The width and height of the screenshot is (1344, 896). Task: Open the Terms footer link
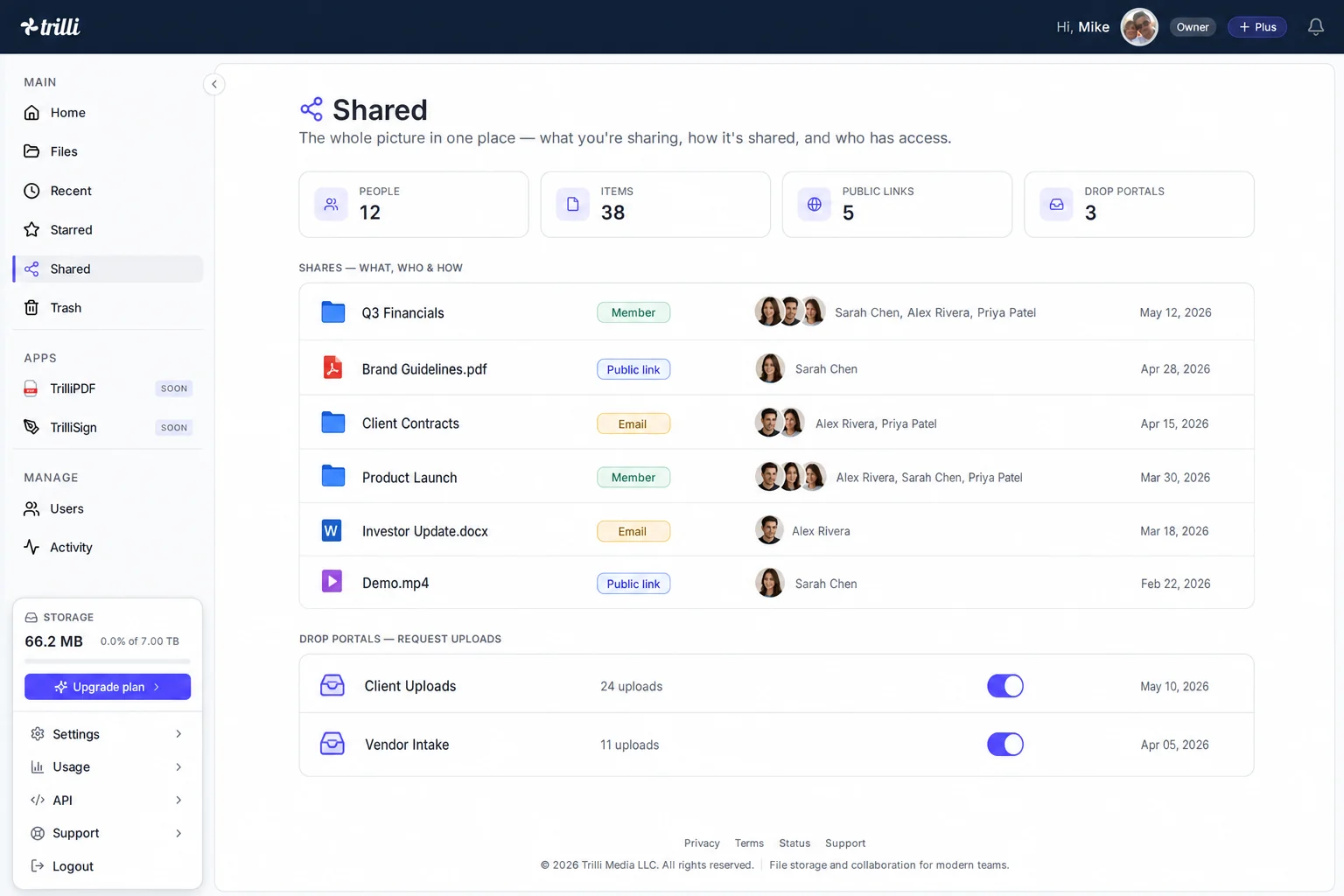coord(749,843)
